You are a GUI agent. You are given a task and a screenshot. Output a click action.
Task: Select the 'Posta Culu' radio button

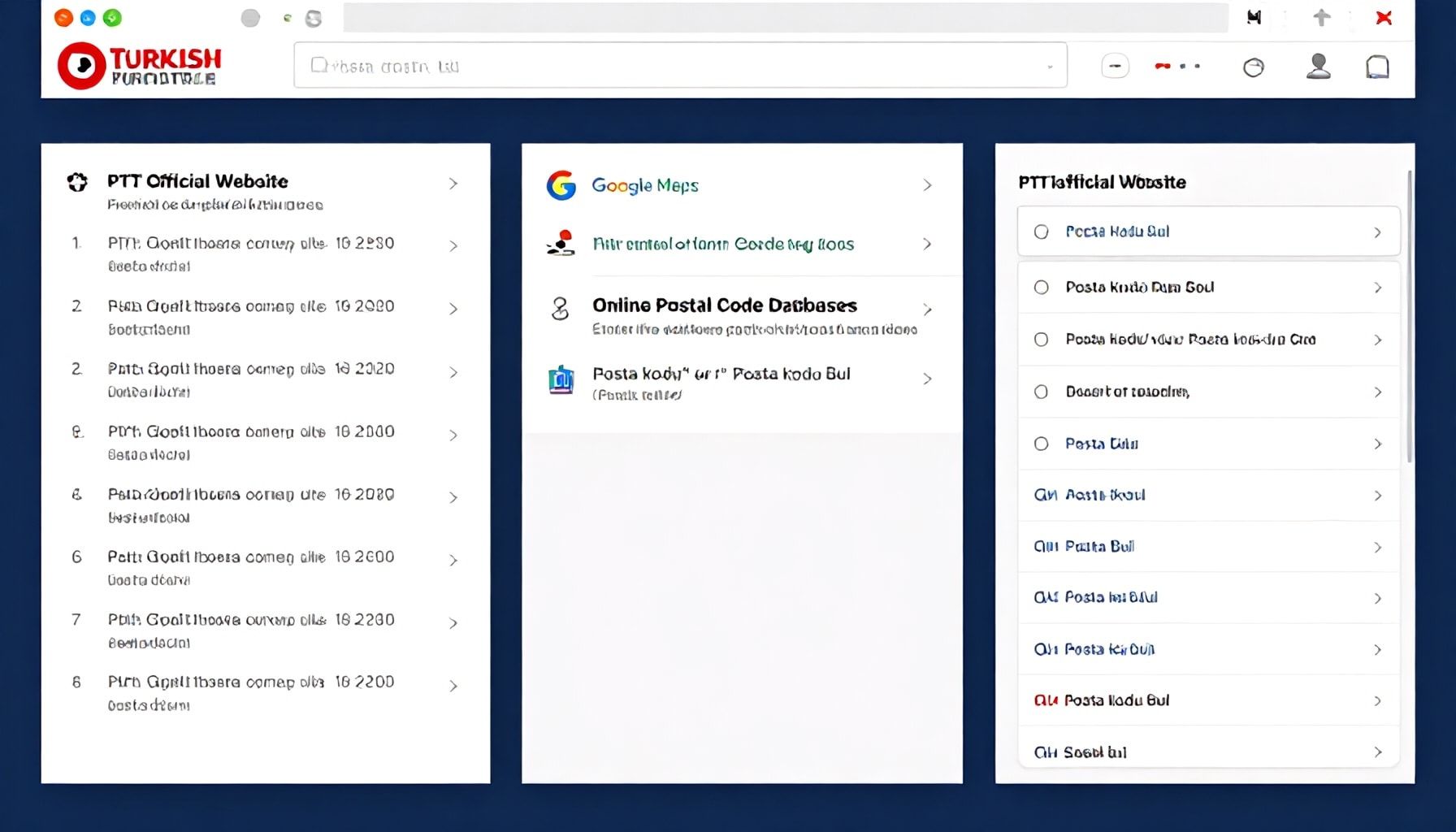pos(1041,444)
